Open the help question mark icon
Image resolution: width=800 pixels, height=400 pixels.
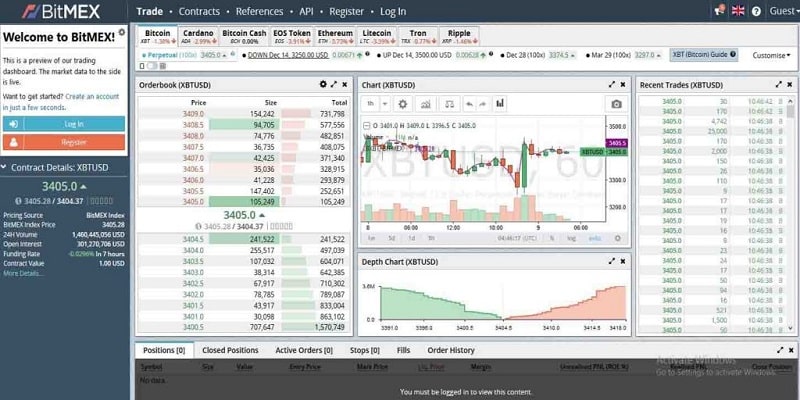(756, 11)
